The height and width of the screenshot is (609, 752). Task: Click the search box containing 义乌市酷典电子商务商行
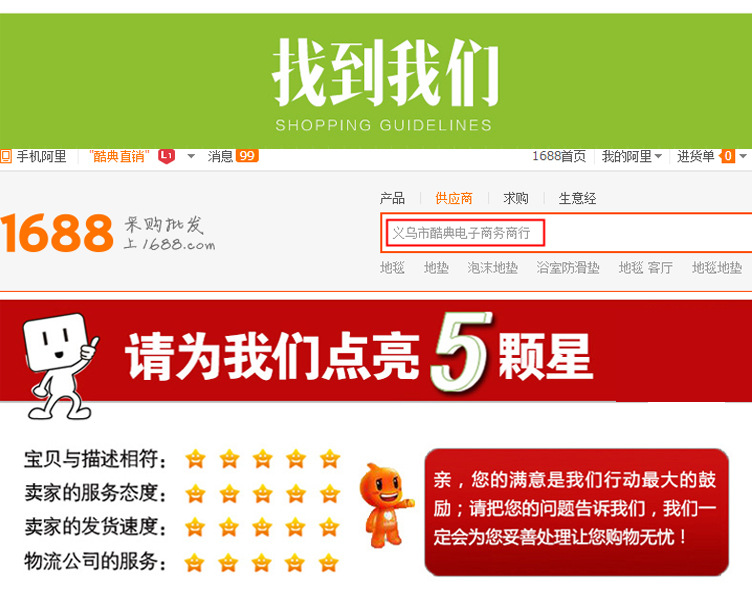pyautogui.click(x=566, y=233)
